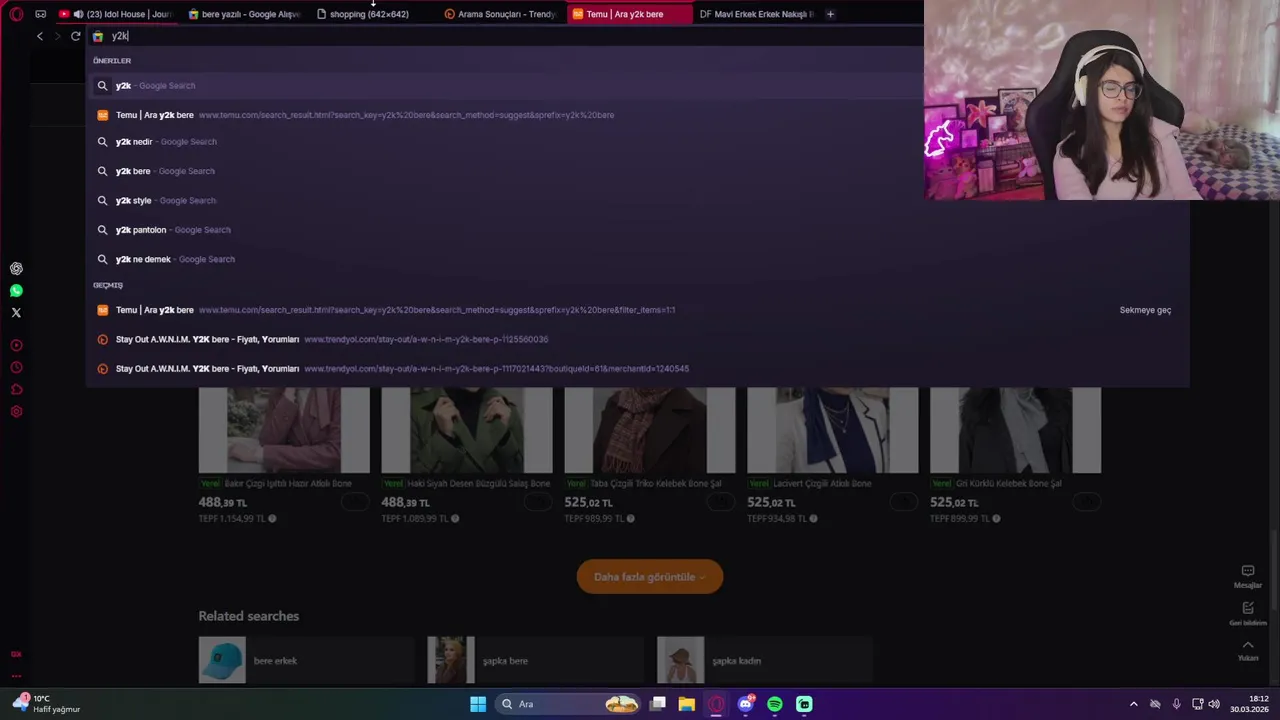Open the info icon next to TEPF 934,98 TL

point(813,519)
